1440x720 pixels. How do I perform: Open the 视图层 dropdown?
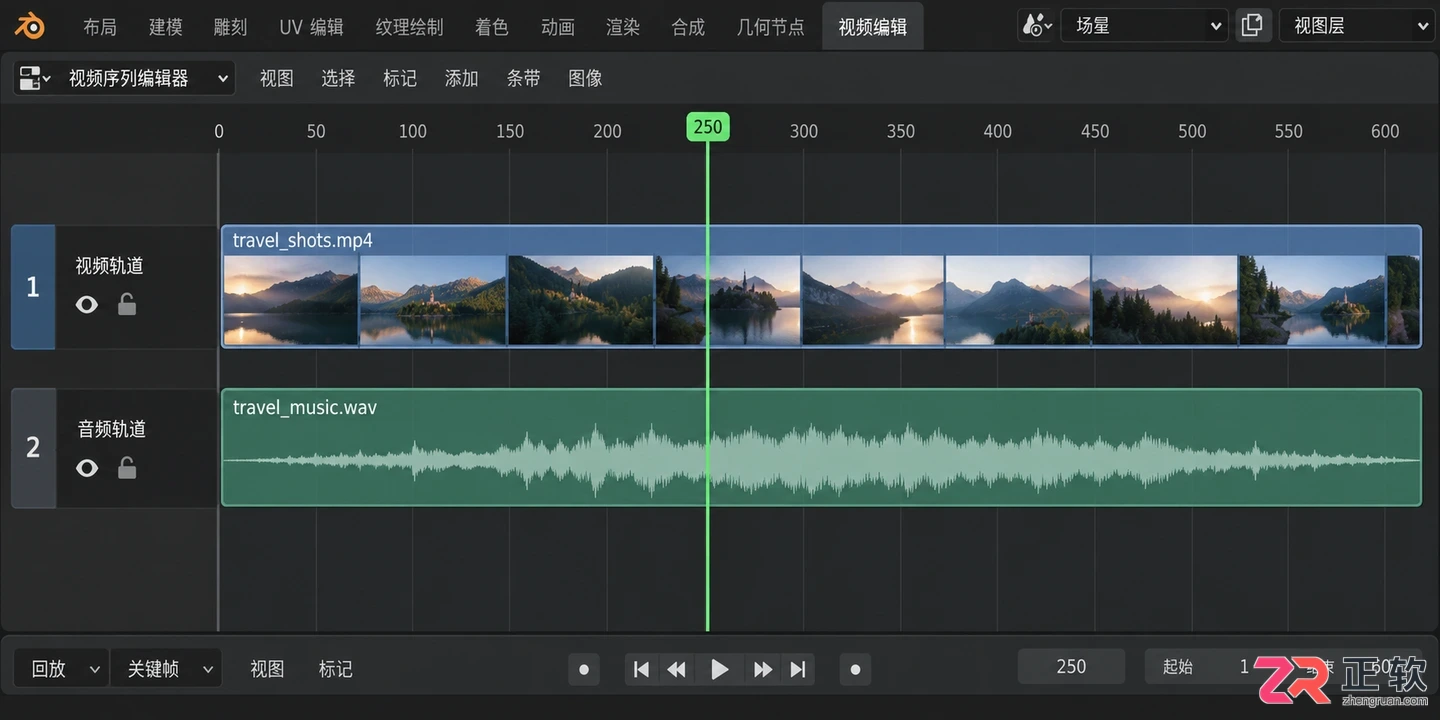pyautogui.click(x=1357, y=26)
